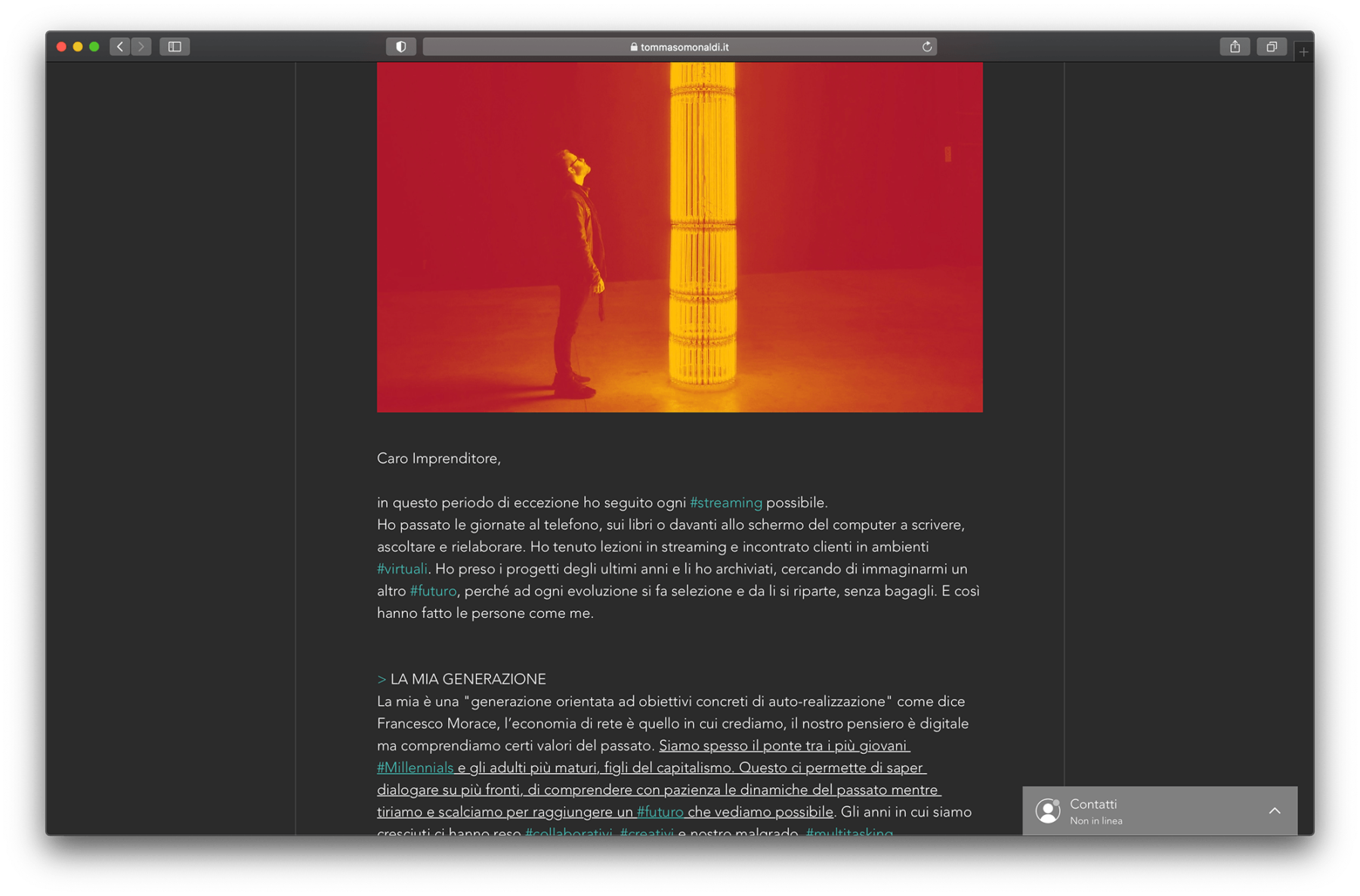1360x896 pixels.
Task: Open the #virtuali hashtag link
Action: pyautogui.click(x=402, y=569)
